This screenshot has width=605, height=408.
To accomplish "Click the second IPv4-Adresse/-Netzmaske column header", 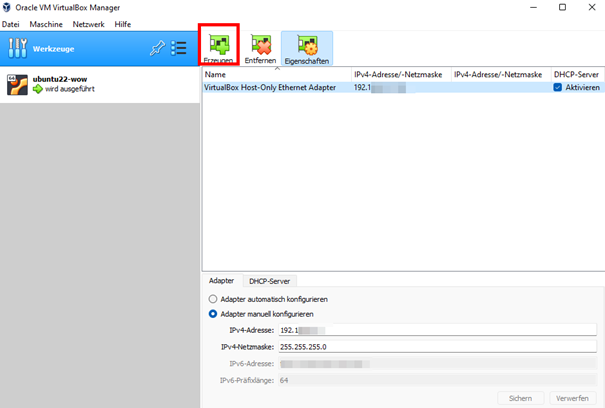I will tap(501, 74).
